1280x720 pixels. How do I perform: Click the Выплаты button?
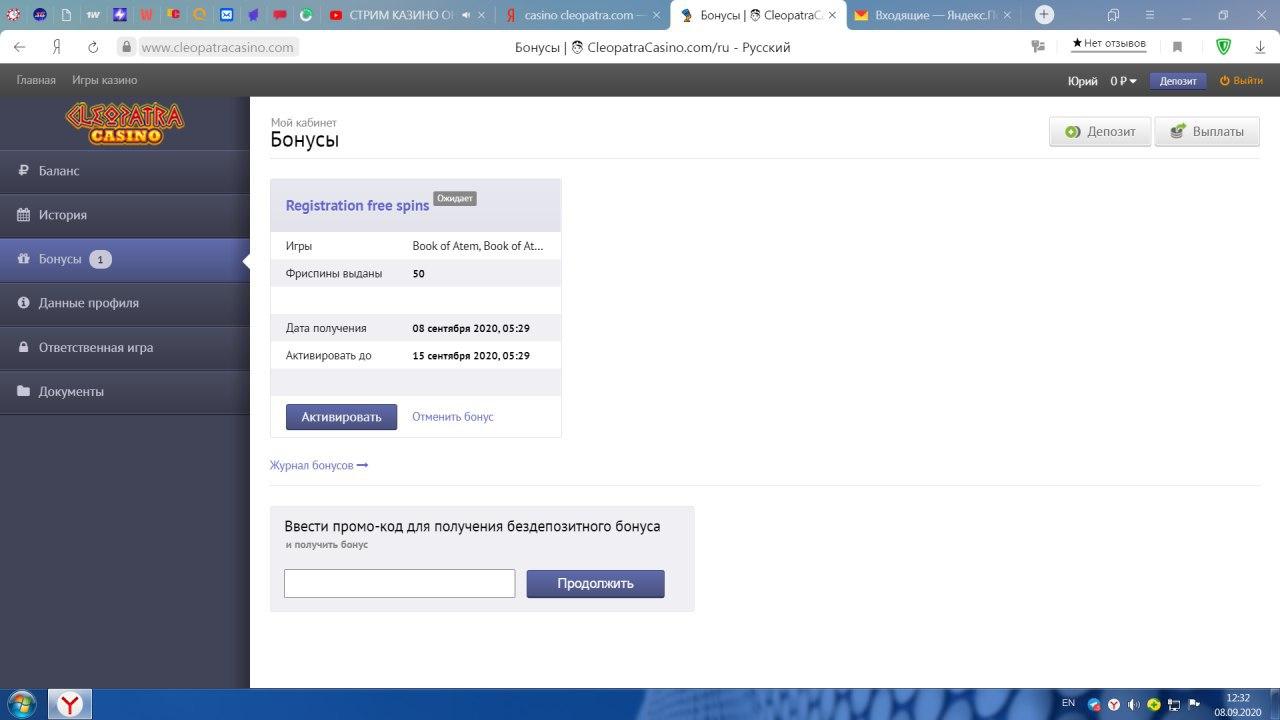pos(1206,132)
